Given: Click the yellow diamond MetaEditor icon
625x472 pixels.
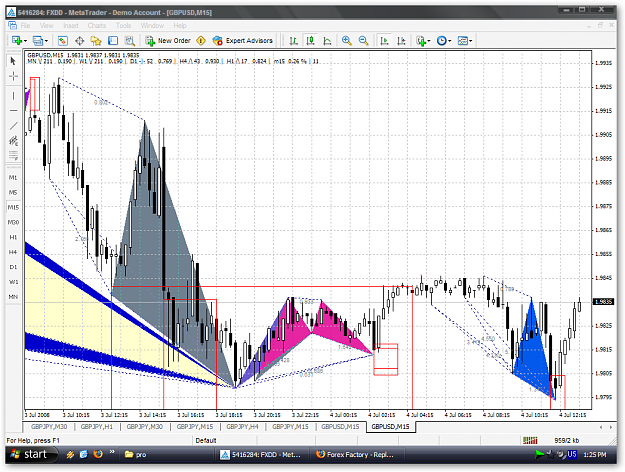Looking at the screenshot, I should click(x=201, y=41).
